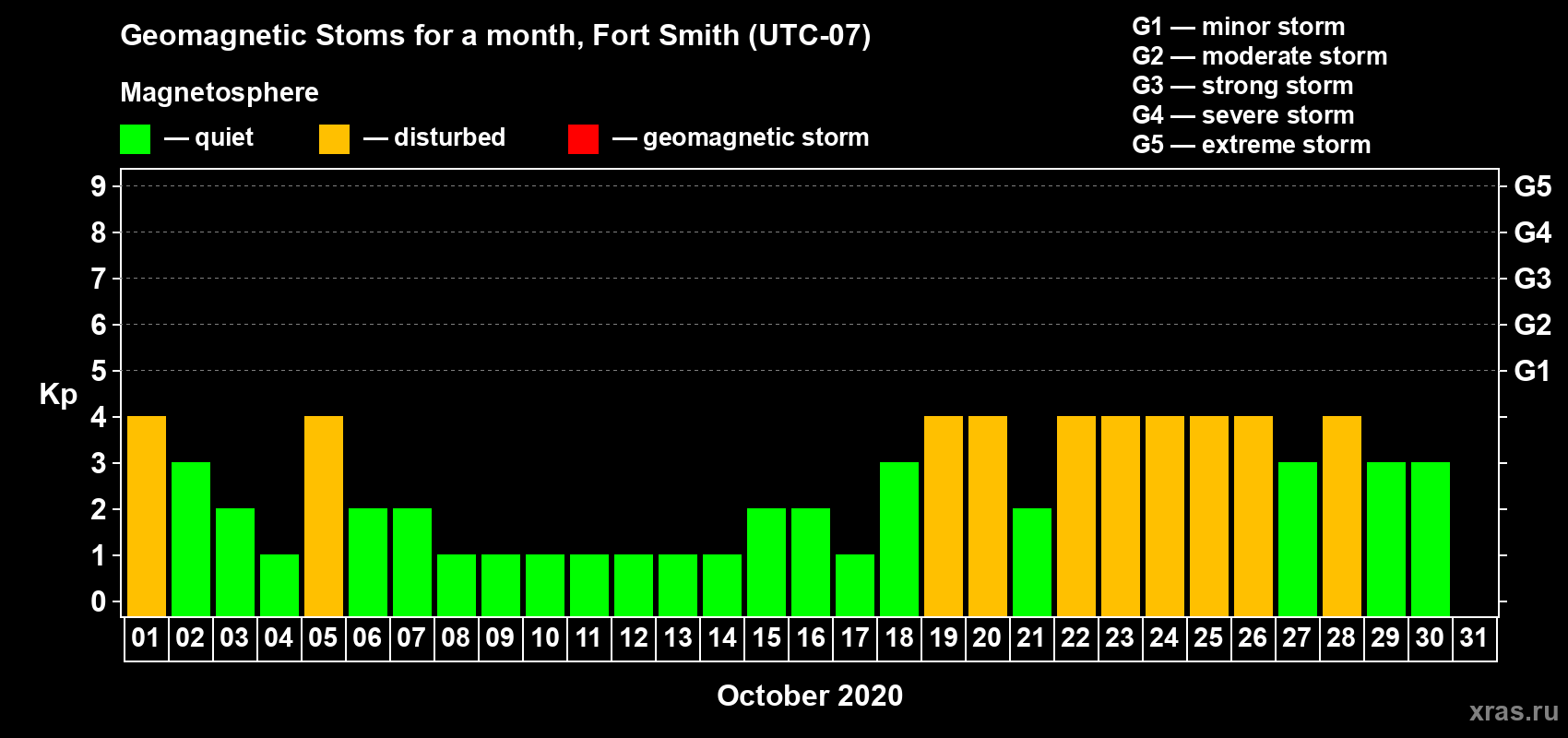Click the green quiet legend swatch

135,139
